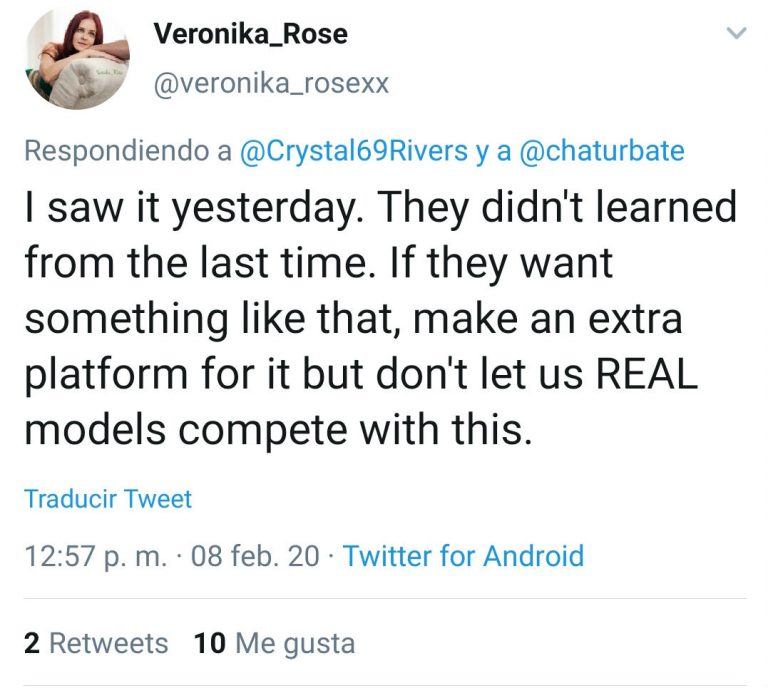Open the Twitter for Android source link
The width and height of the screenshot is (768, 688).
463,556
